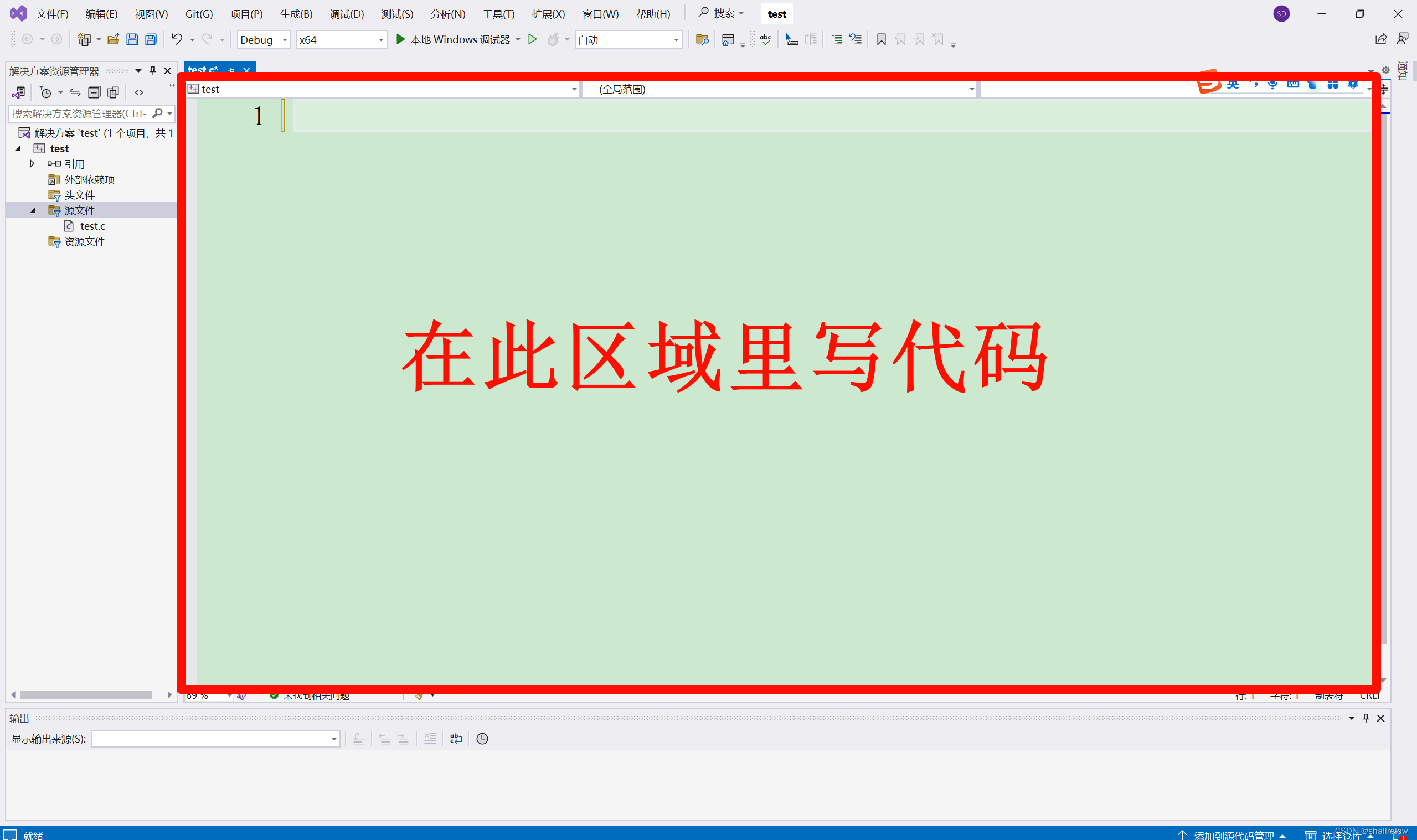
Task: Toggle a bookmark on current line
Action: click(881, 40)
